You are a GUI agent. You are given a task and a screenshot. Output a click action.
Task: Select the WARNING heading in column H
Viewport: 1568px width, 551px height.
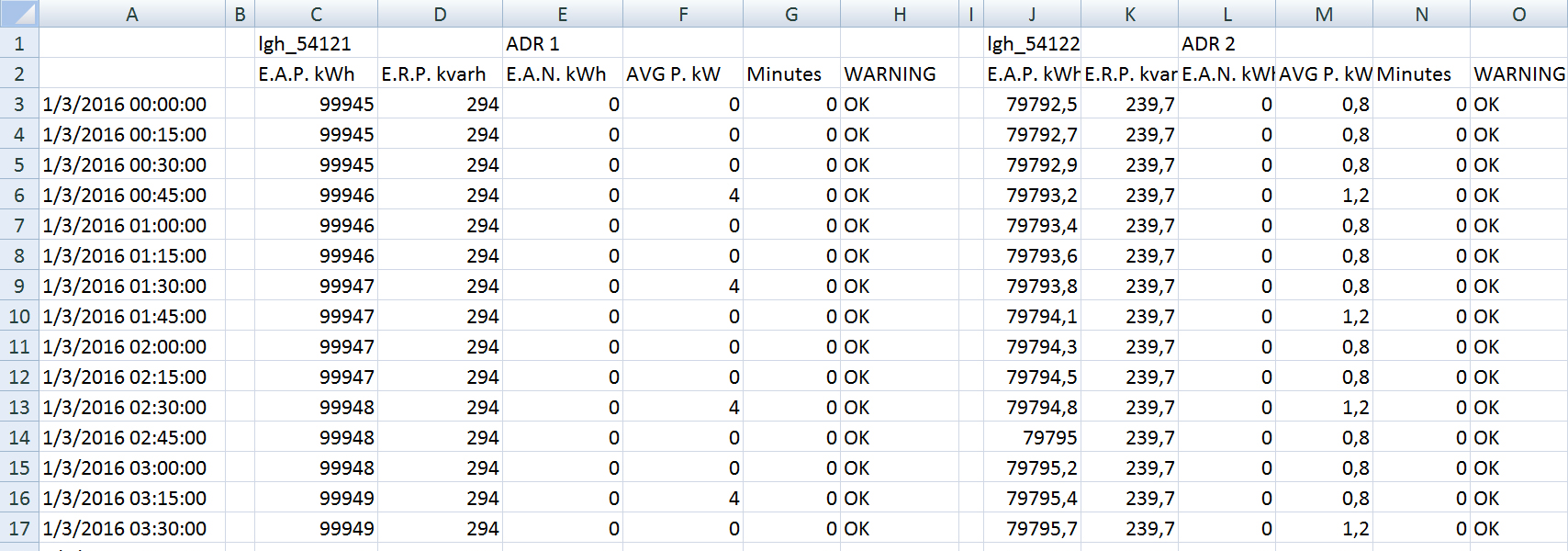pos(900,73)
